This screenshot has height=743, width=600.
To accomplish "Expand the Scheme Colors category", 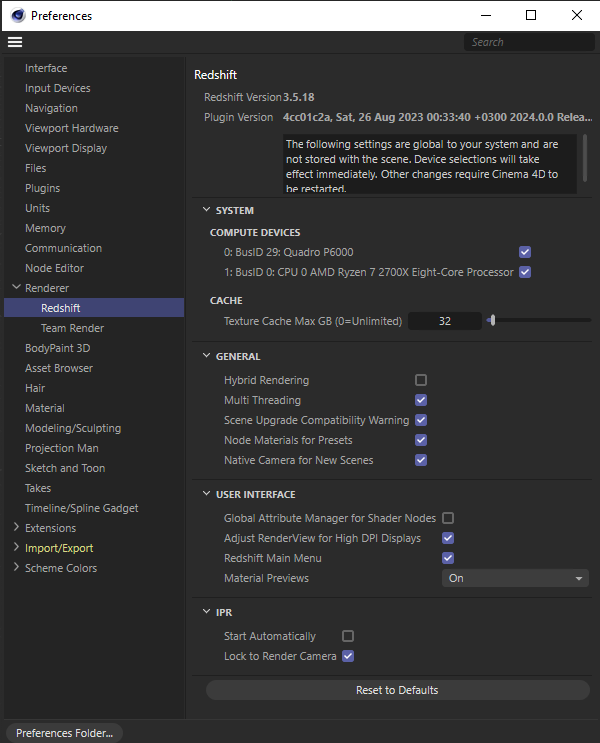I will click(x=17, y=567).
